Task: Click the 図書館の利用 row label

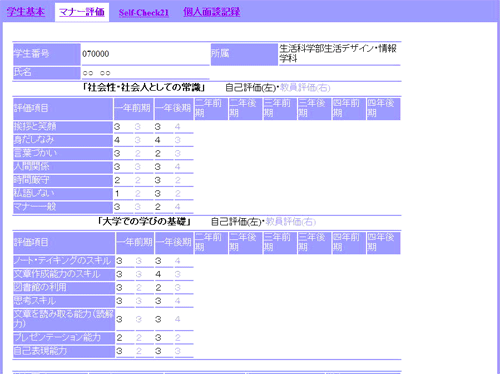Action: pos(64,288)
